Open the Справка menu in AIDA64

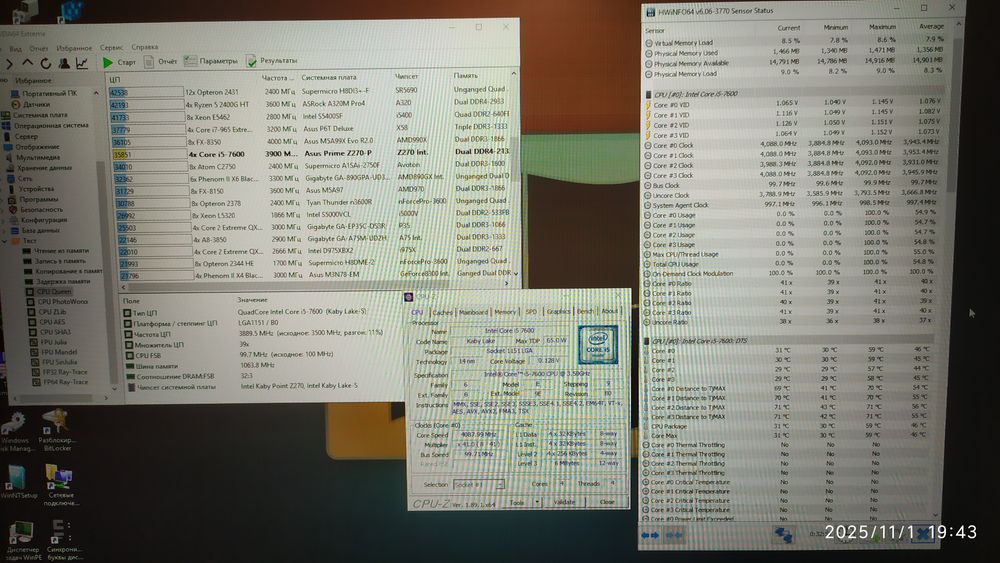pos(145,47)
